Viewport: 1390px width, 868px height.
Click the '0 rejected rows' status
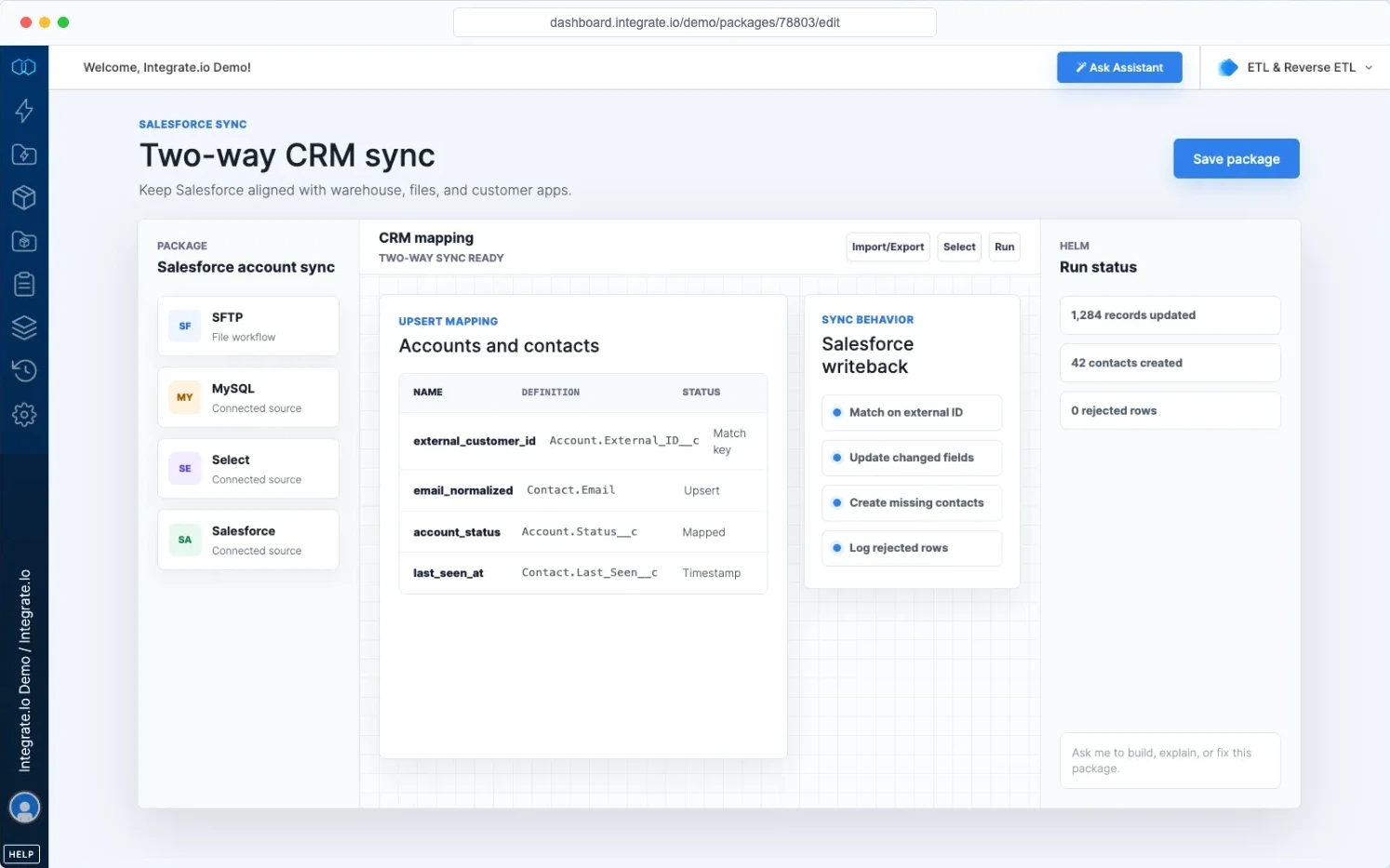point(1169,410)
